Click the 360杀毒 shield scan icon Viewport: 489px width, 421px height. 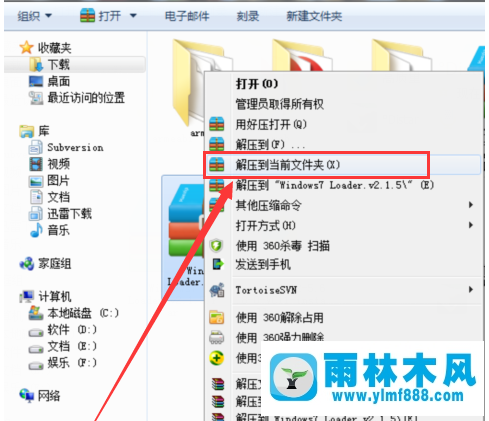point(216,246)
